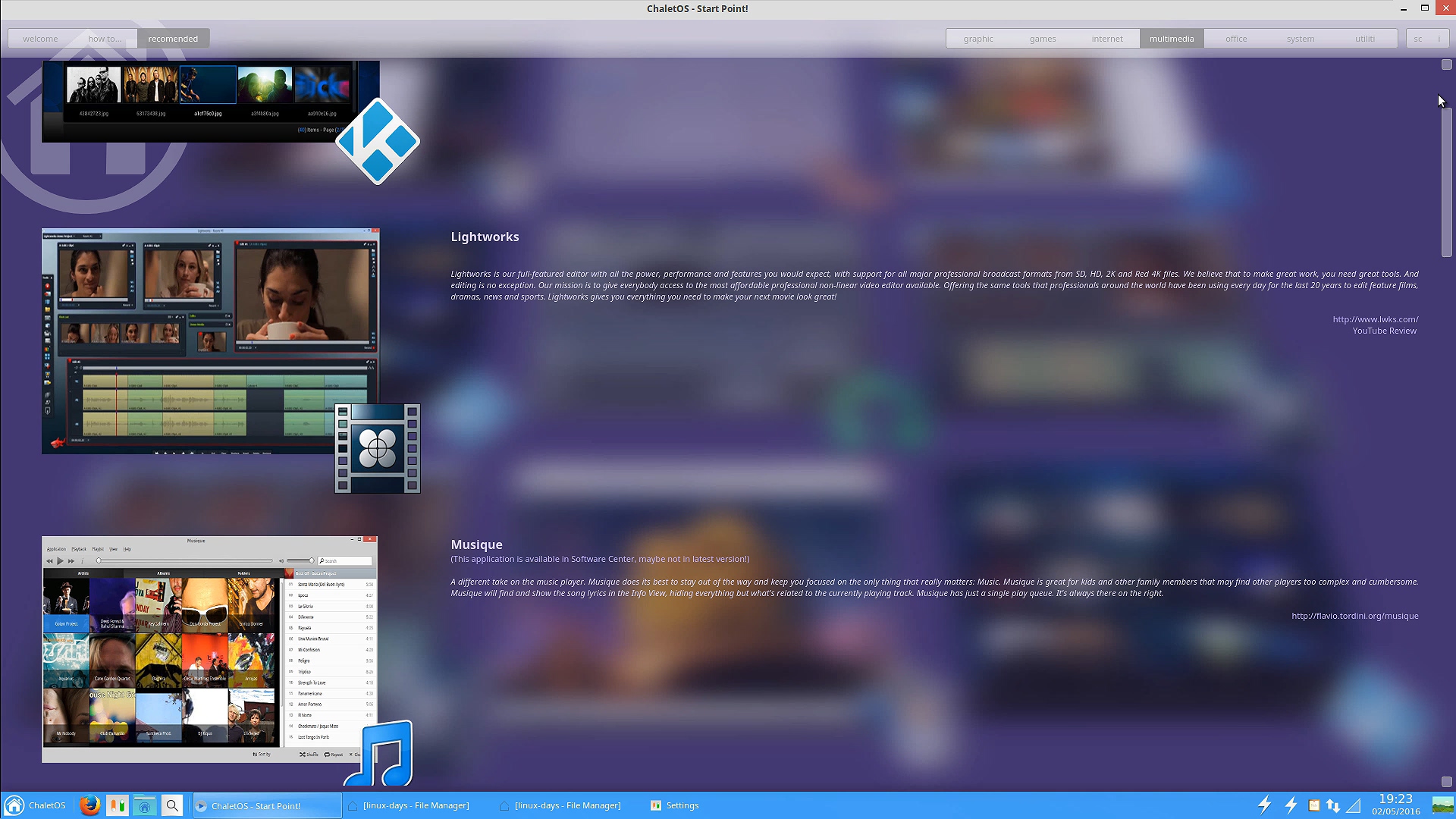Click the Musique player screenshot thumbnail
Viewport: 1456px width, 819px height.
pyautogui.click(x=209, y=649)
